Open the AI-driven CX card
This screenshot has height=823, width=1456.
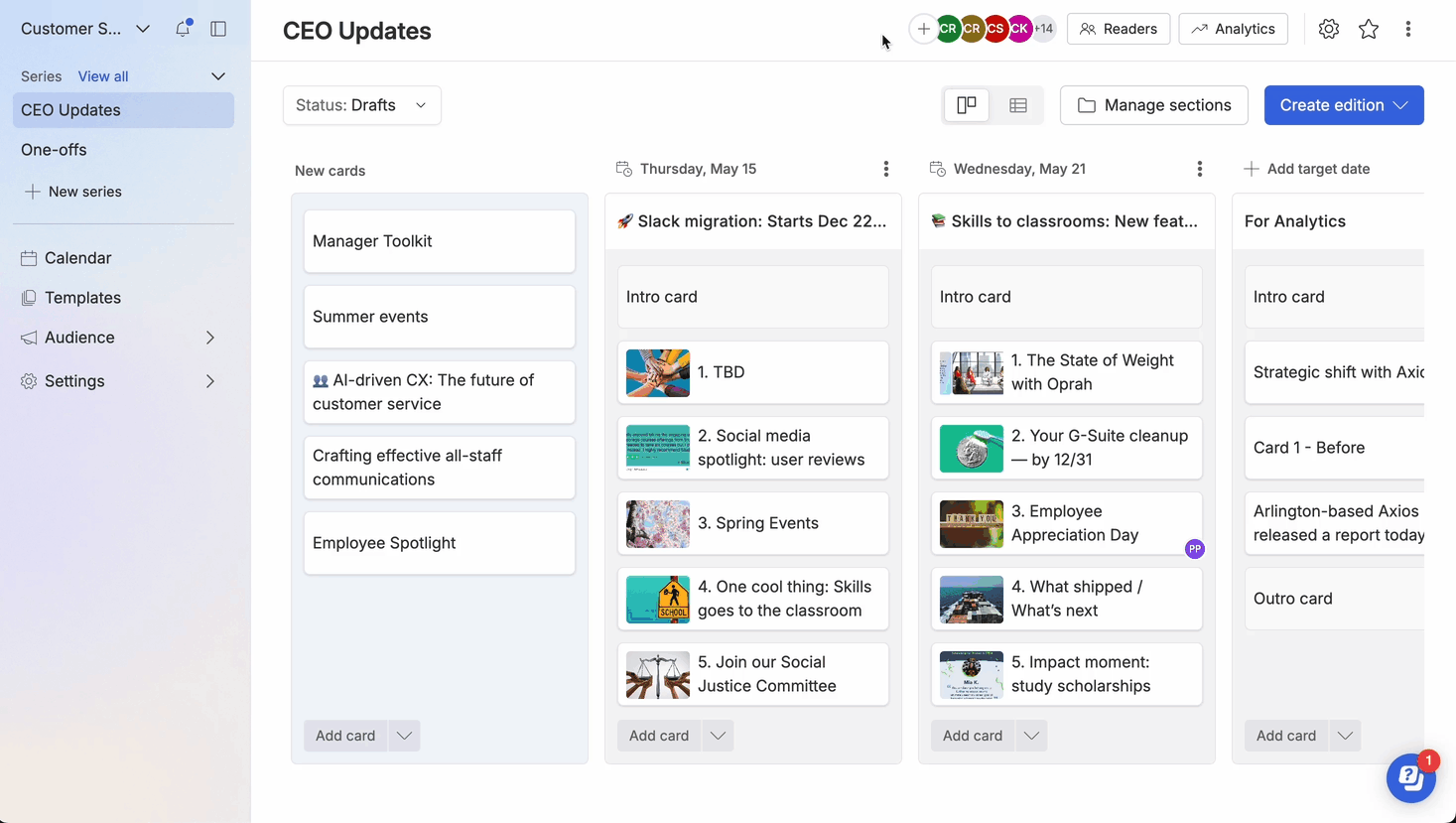click(440, 392)
